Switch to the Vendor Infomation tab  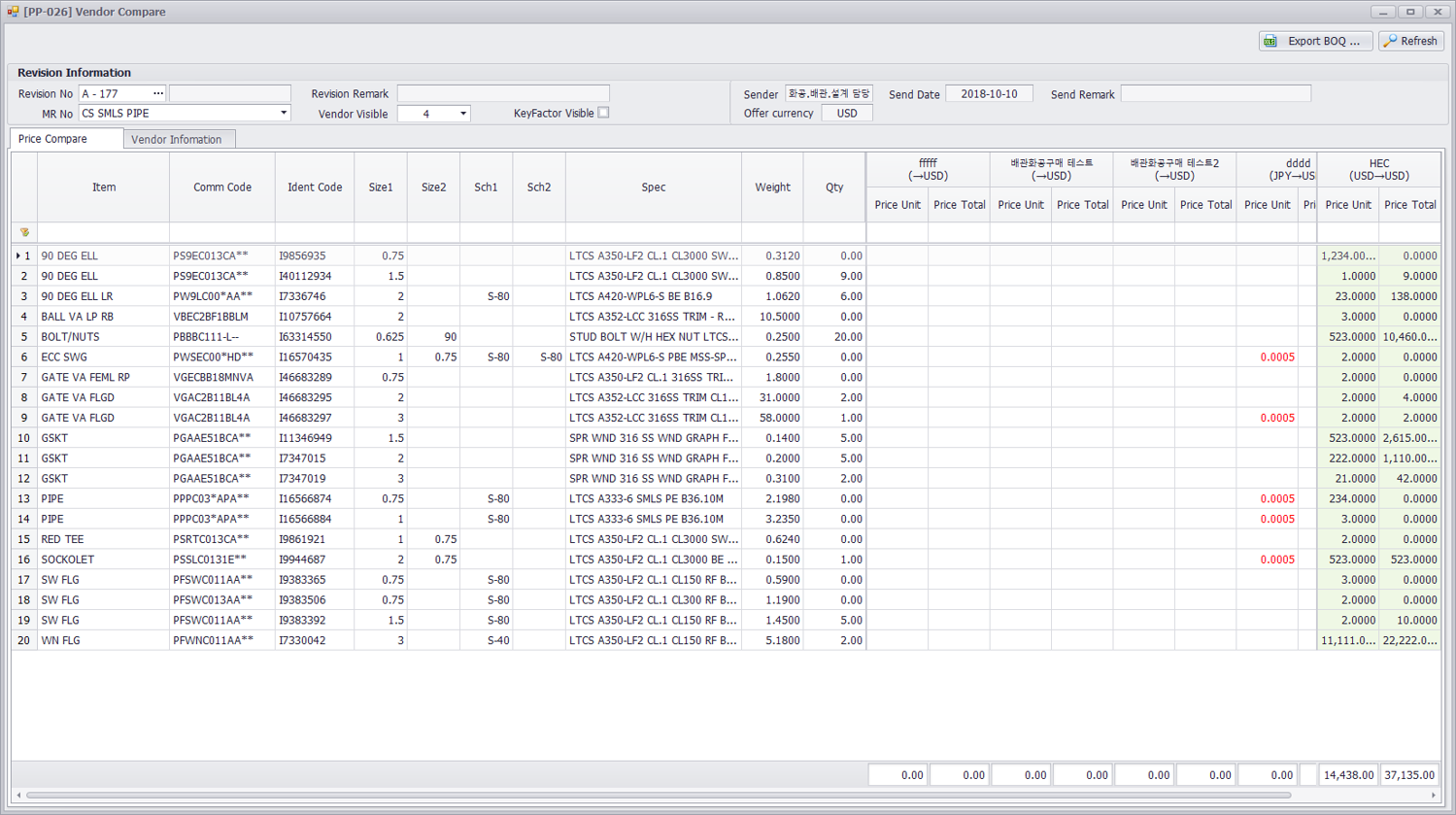[177, 140]
